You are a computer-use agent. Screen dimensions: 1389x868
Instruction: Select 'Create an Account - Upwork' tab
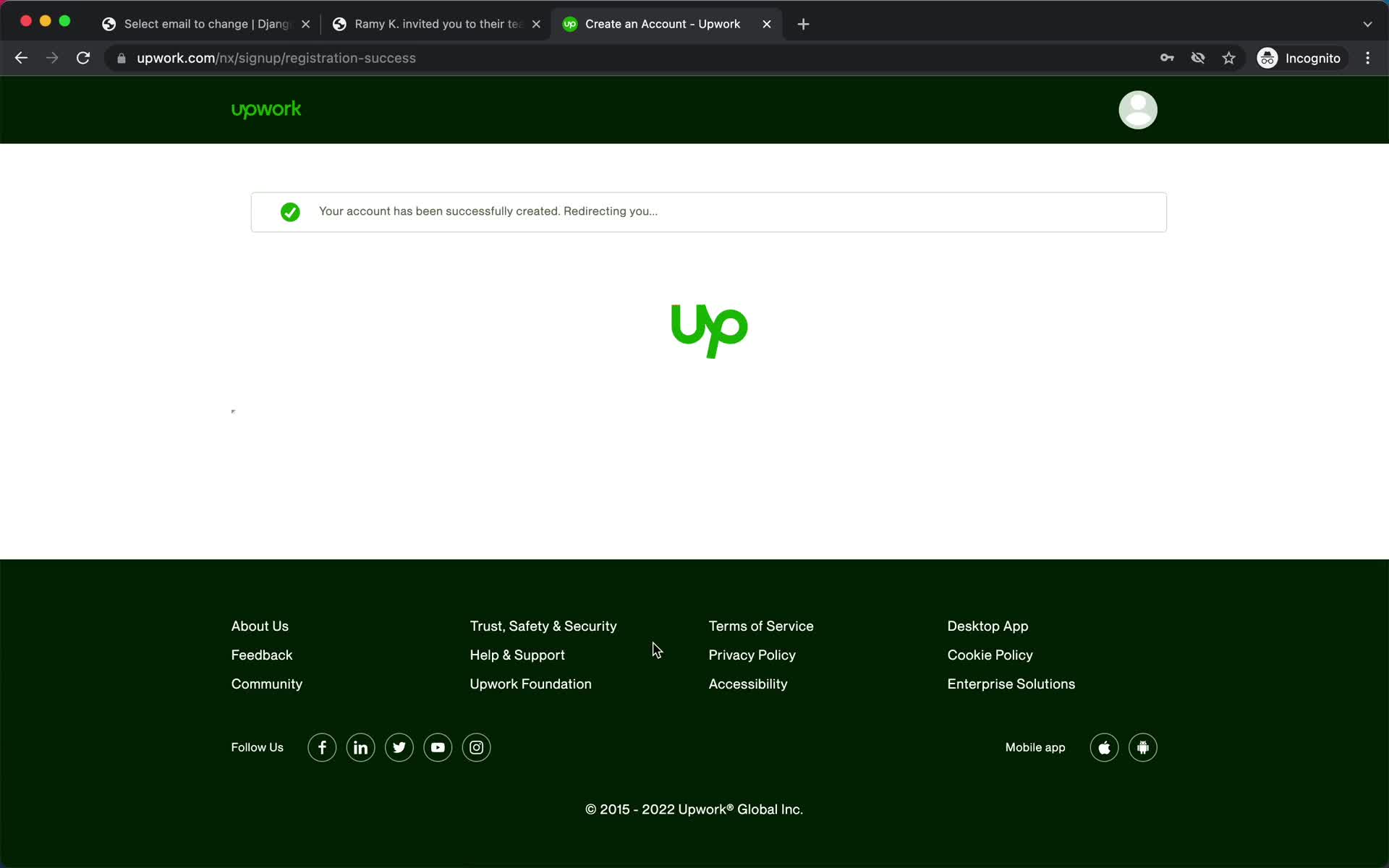pos(666,24)
